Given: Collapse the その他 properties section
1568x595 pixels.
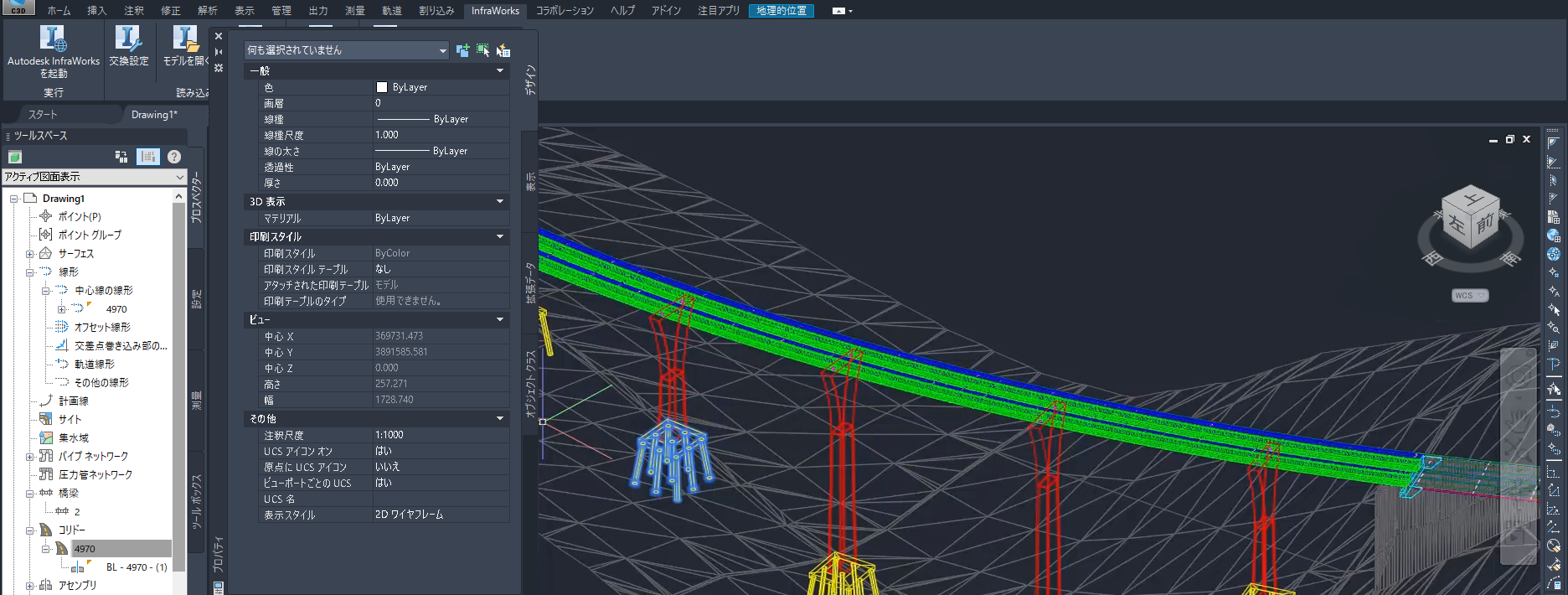Looking at the screenshot, I should 500,419.
